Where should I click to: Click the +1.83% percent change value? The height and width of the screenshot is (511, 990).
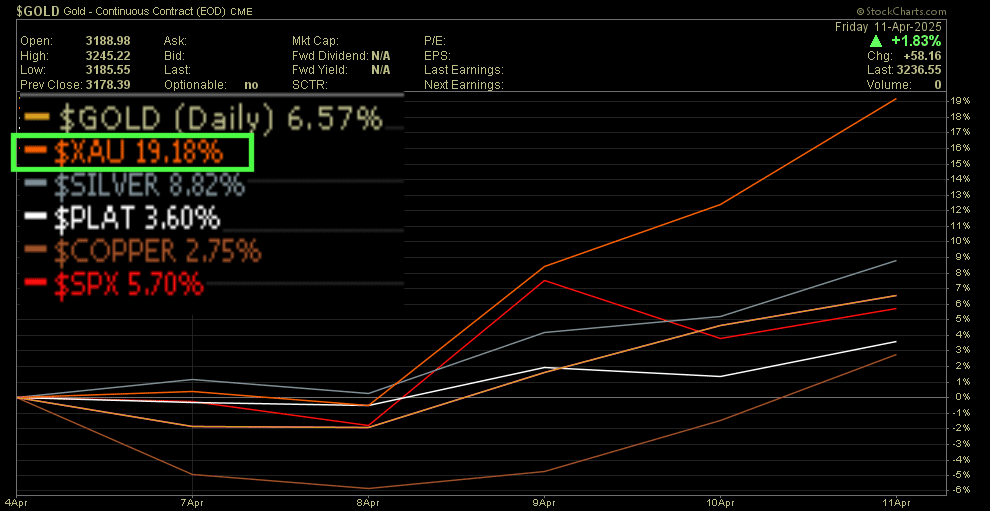914,41
